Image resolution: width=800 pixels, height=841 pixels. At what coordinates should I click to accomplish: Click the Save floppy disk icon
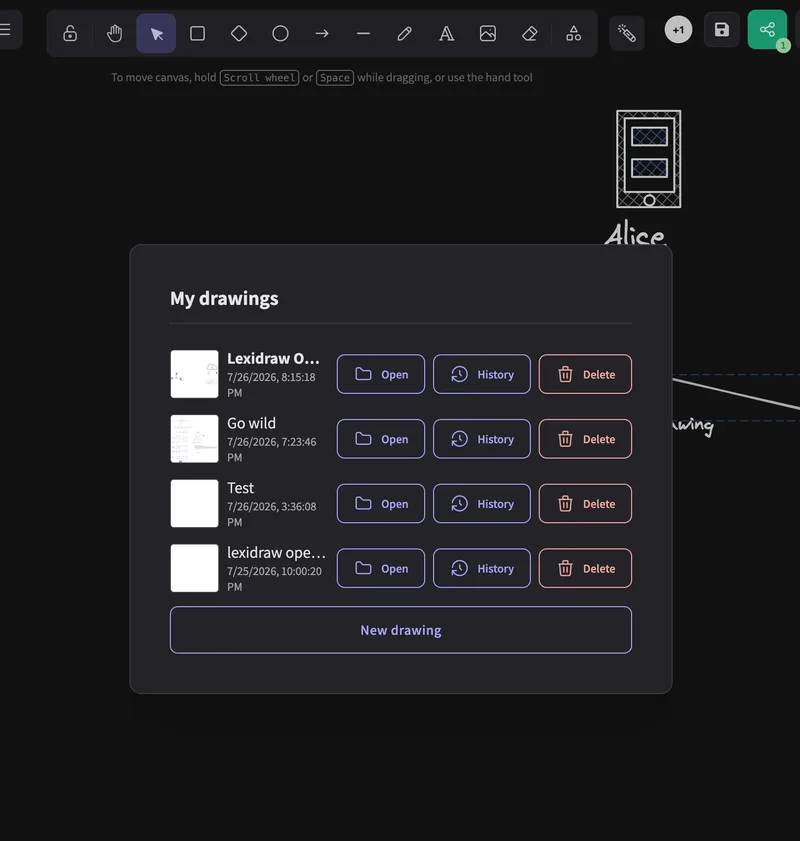(722, 29)
